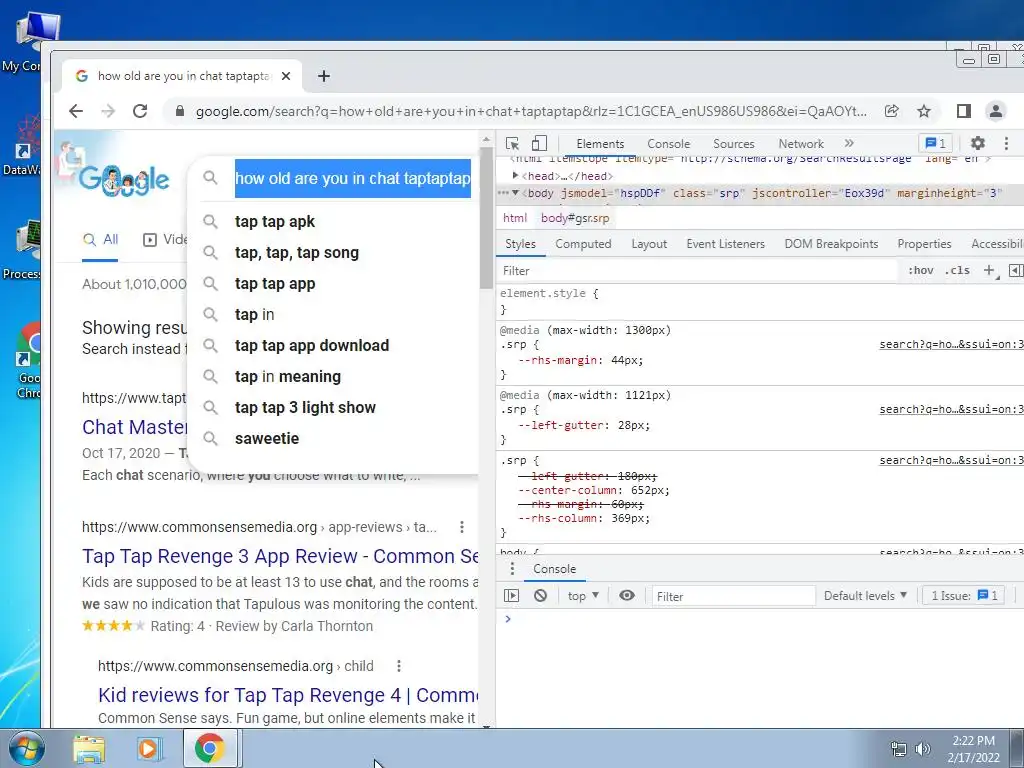
Task: Click the body#gsr.srp breadcrumb
Action: [x=575, y=218]
